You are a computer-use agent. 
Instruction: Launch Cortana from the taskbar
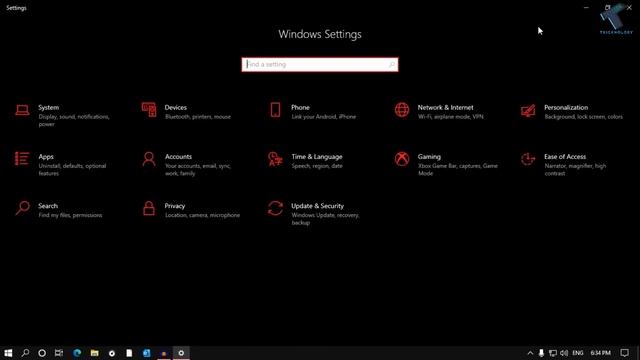(42, 353)
